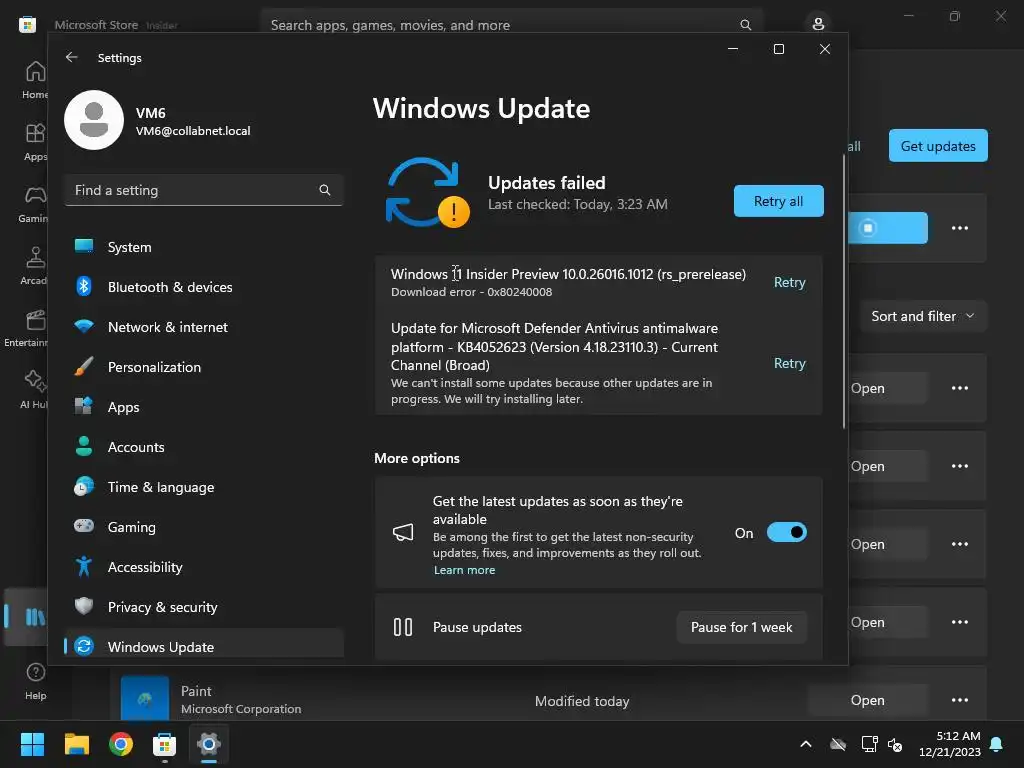Viewport: 1024px width, 768px height.
Task: Click the Microsoft Store search field
Action: point(511,25)
